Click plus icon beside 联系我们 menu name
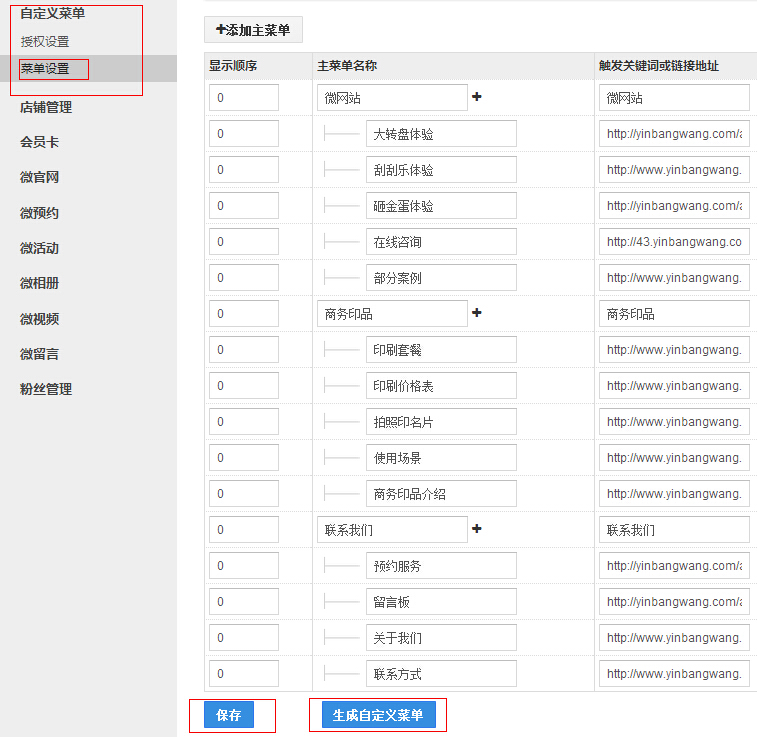Screen dimensions: 757x737 [x=477, y=529]
